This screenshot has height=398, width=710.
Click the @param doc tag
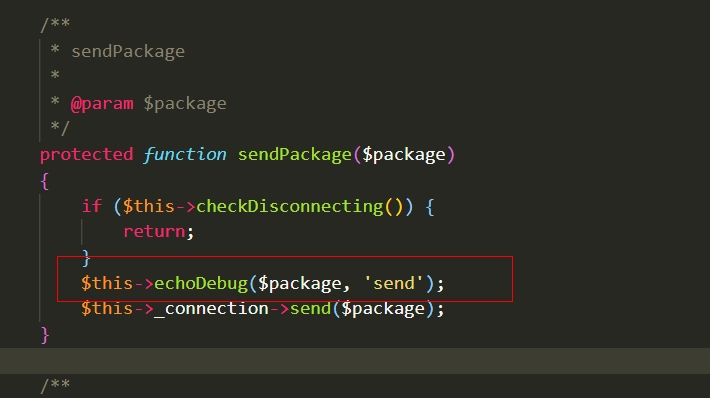point(102,104)
